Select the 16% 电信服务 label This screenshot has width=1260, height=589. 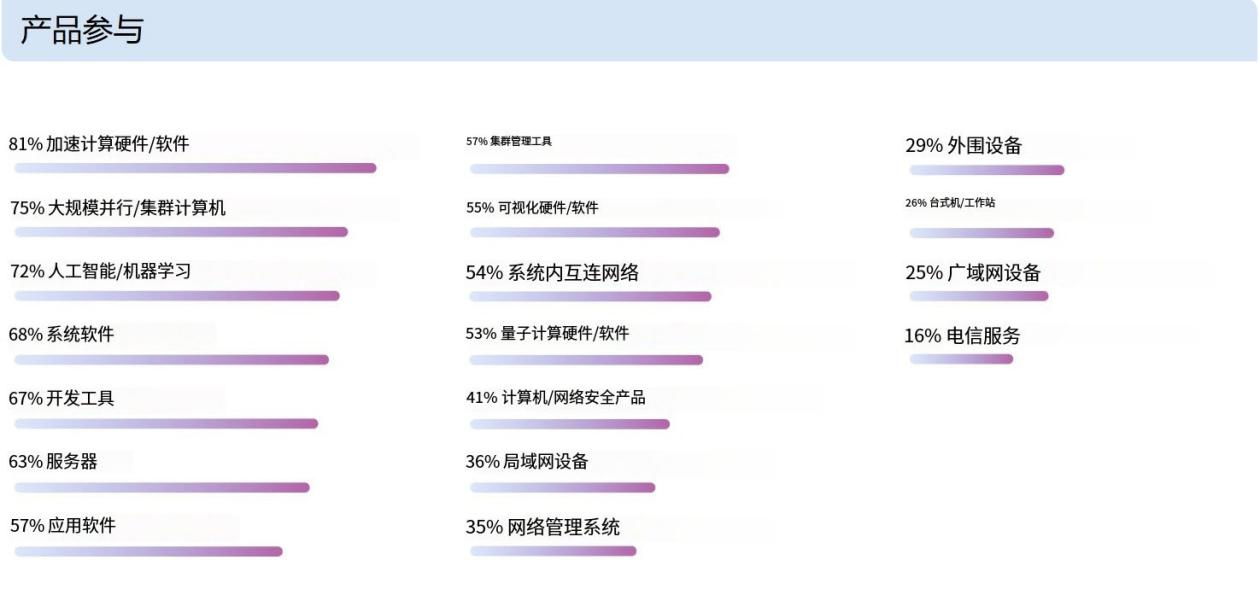pos(962,336)
